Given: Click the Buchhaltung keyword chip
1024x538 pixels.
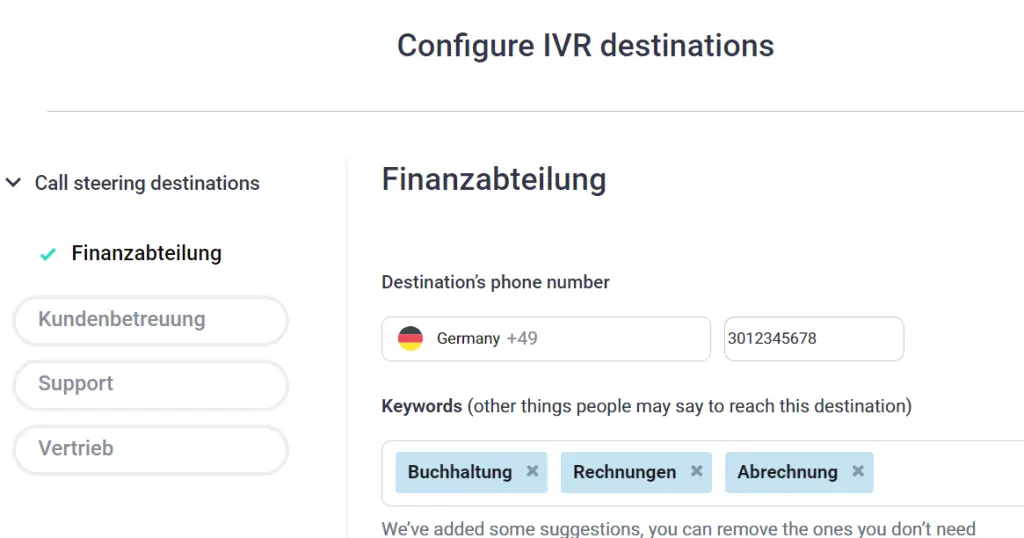Looking at the screenshot, I should [460, 471].
